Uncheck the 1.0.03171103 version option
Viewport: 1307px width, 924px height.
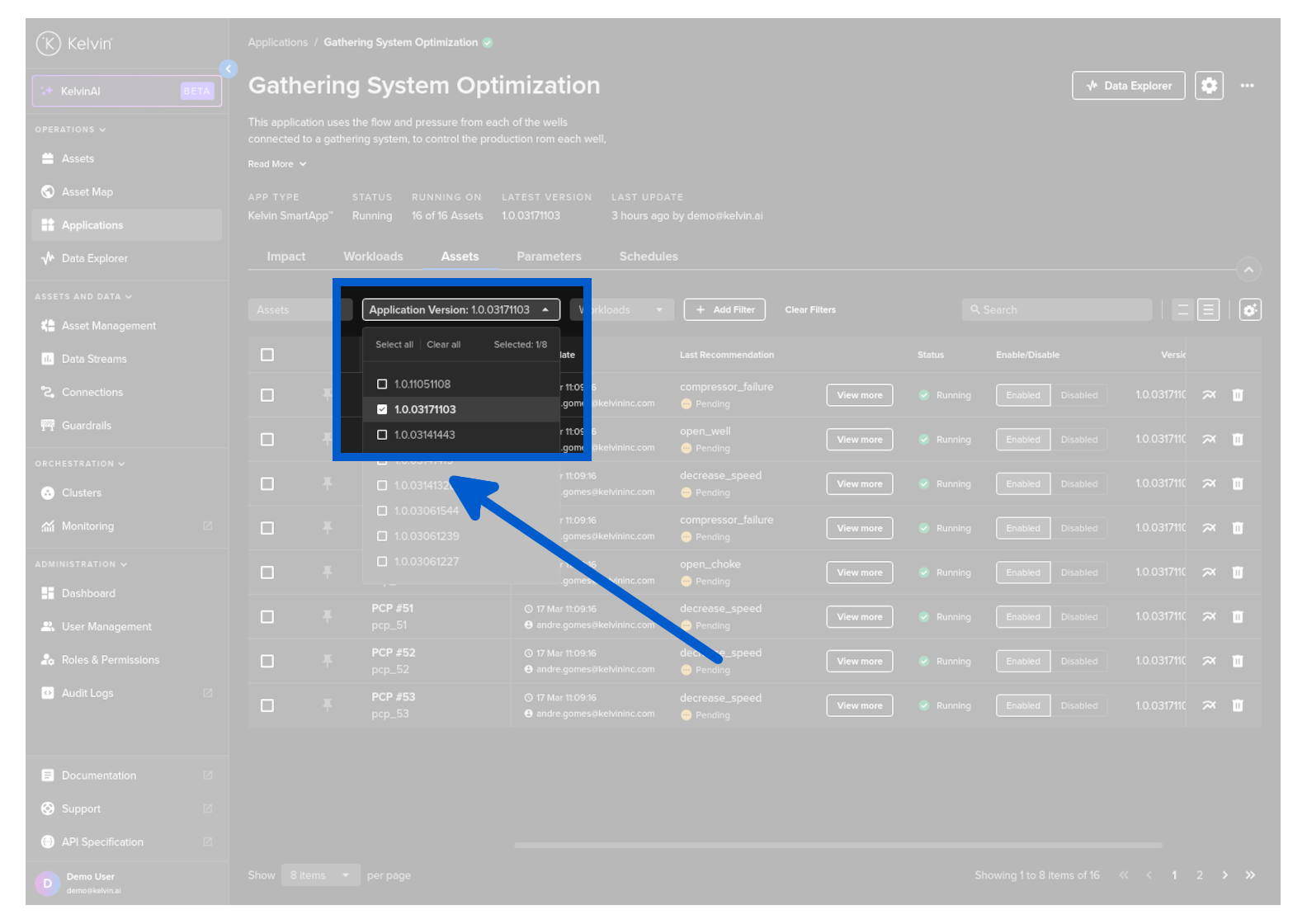coord(382,409)
